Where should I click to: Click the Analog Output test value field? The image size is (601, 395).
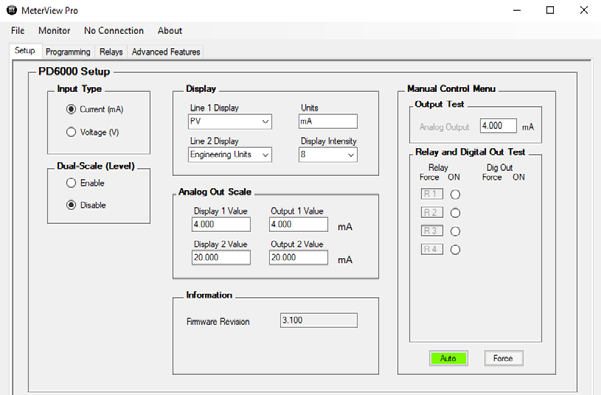coord(498,126)
